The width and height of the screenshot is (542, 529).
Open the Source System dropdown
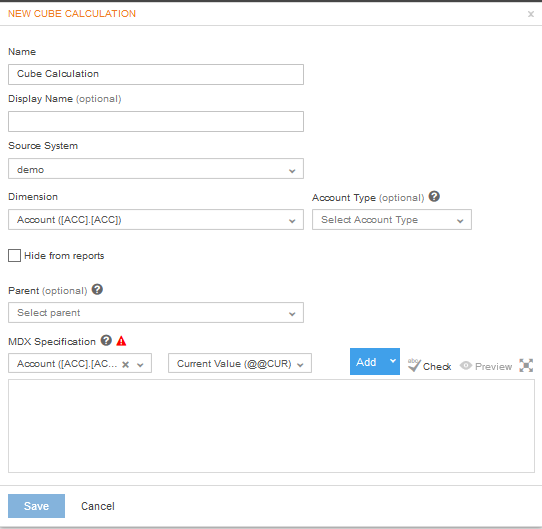[x=156, y=169]
